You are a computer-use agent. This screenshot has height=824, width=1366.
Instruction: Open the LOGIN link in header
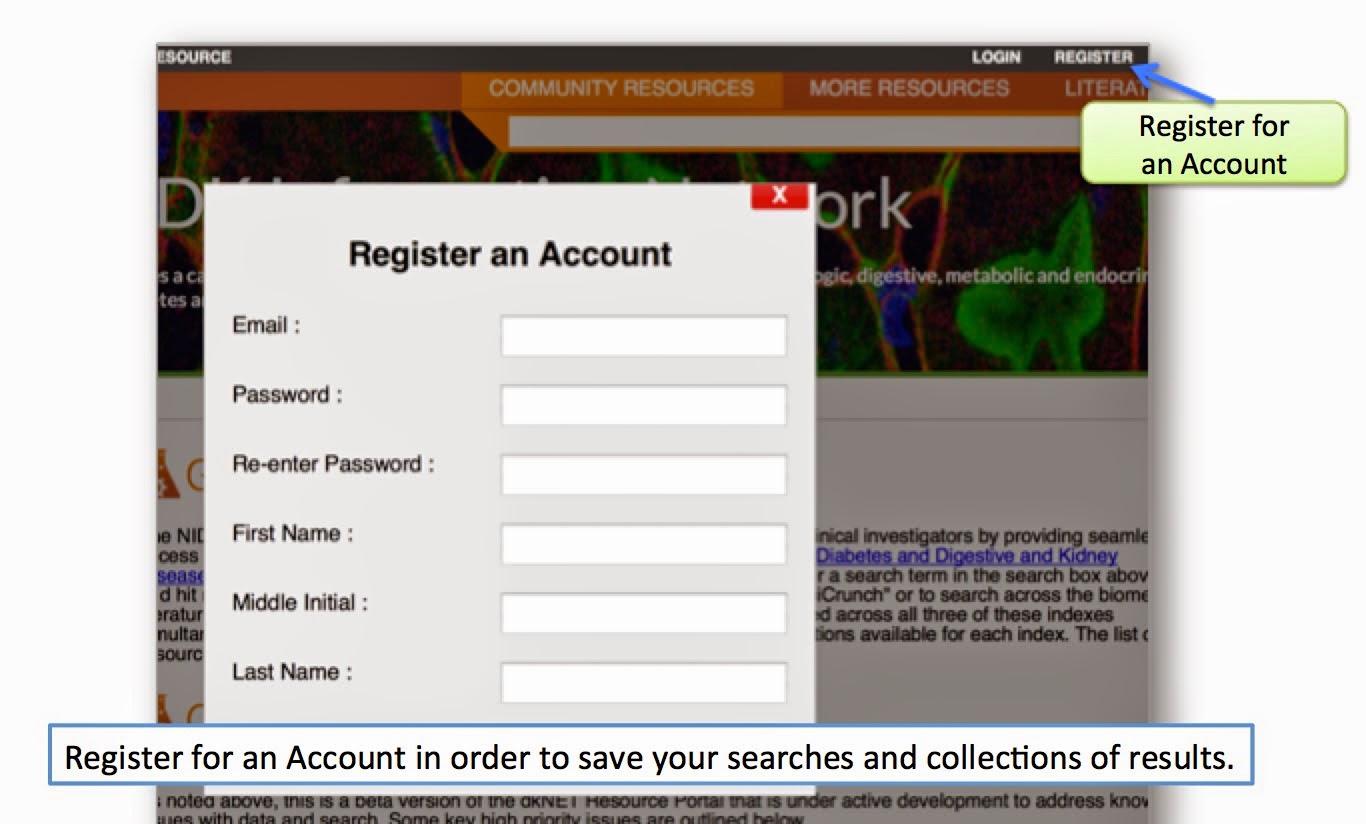(996, 57)
